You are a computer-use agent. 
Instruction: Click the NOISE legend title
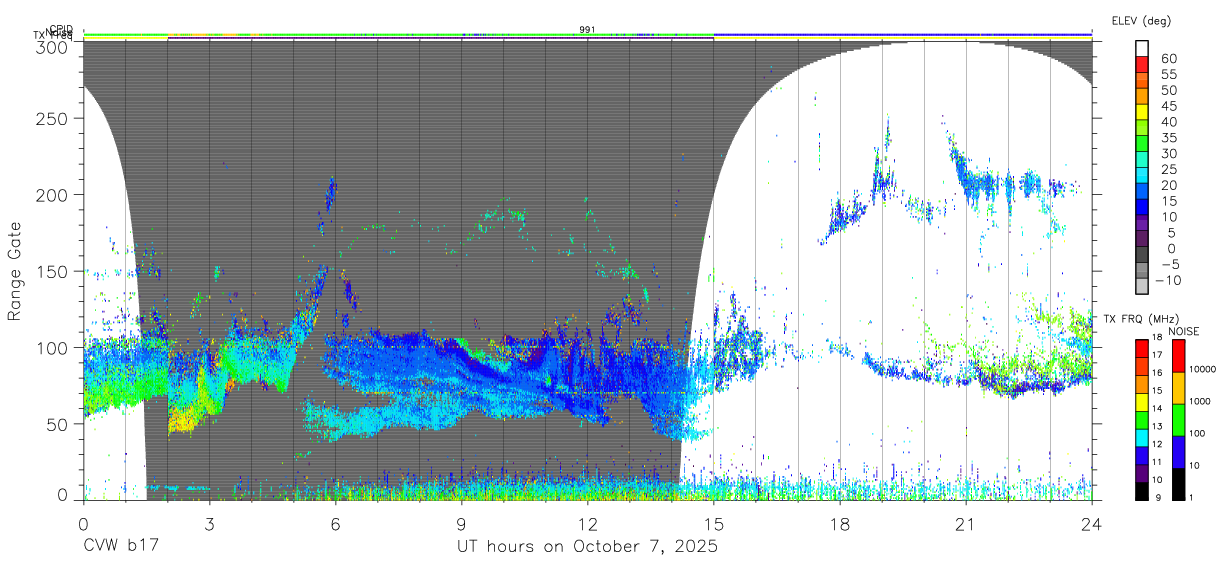[x=1186, y=331]
